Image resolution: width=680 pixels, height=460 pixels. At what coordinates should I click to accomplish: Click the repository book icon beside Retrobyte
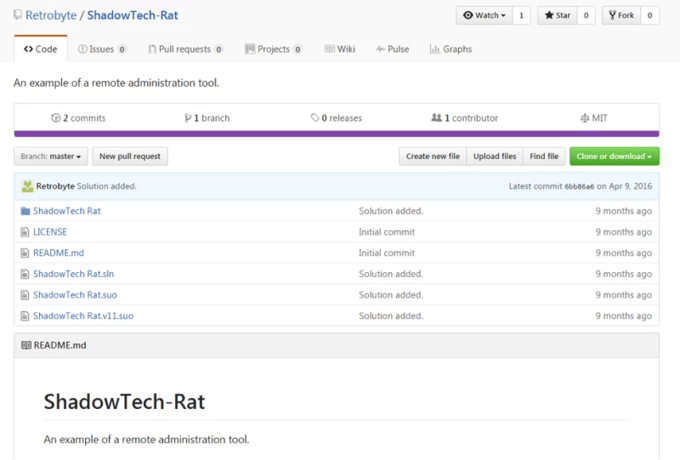[x=19, y=15]
